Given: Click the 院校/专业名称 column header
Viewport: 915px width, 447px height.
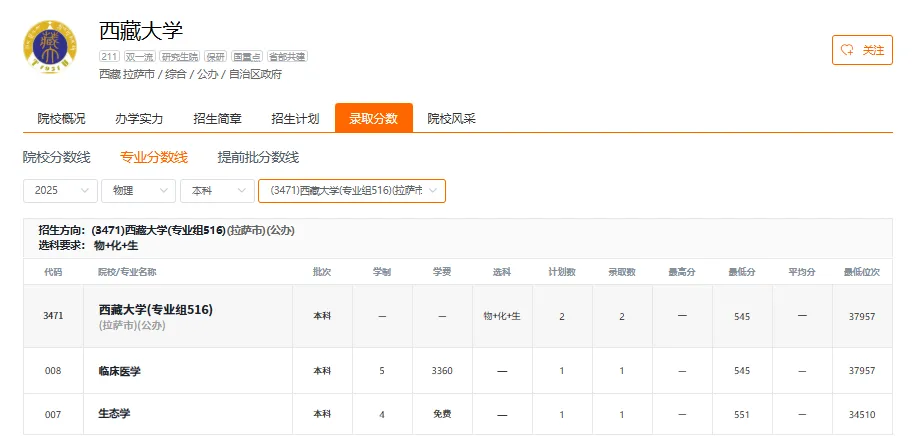Looking at the screenshot, I should pyautogui.click(x=127, y=272).
